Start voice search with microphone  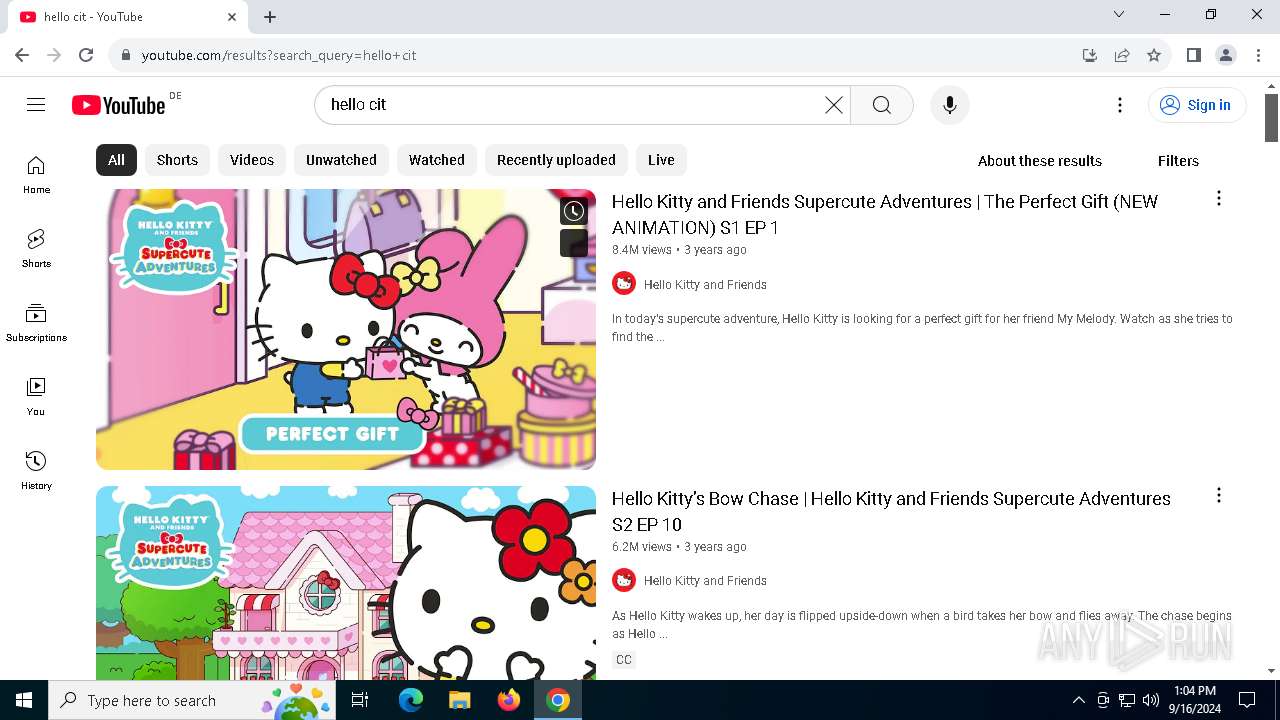(x=949, y=105)
